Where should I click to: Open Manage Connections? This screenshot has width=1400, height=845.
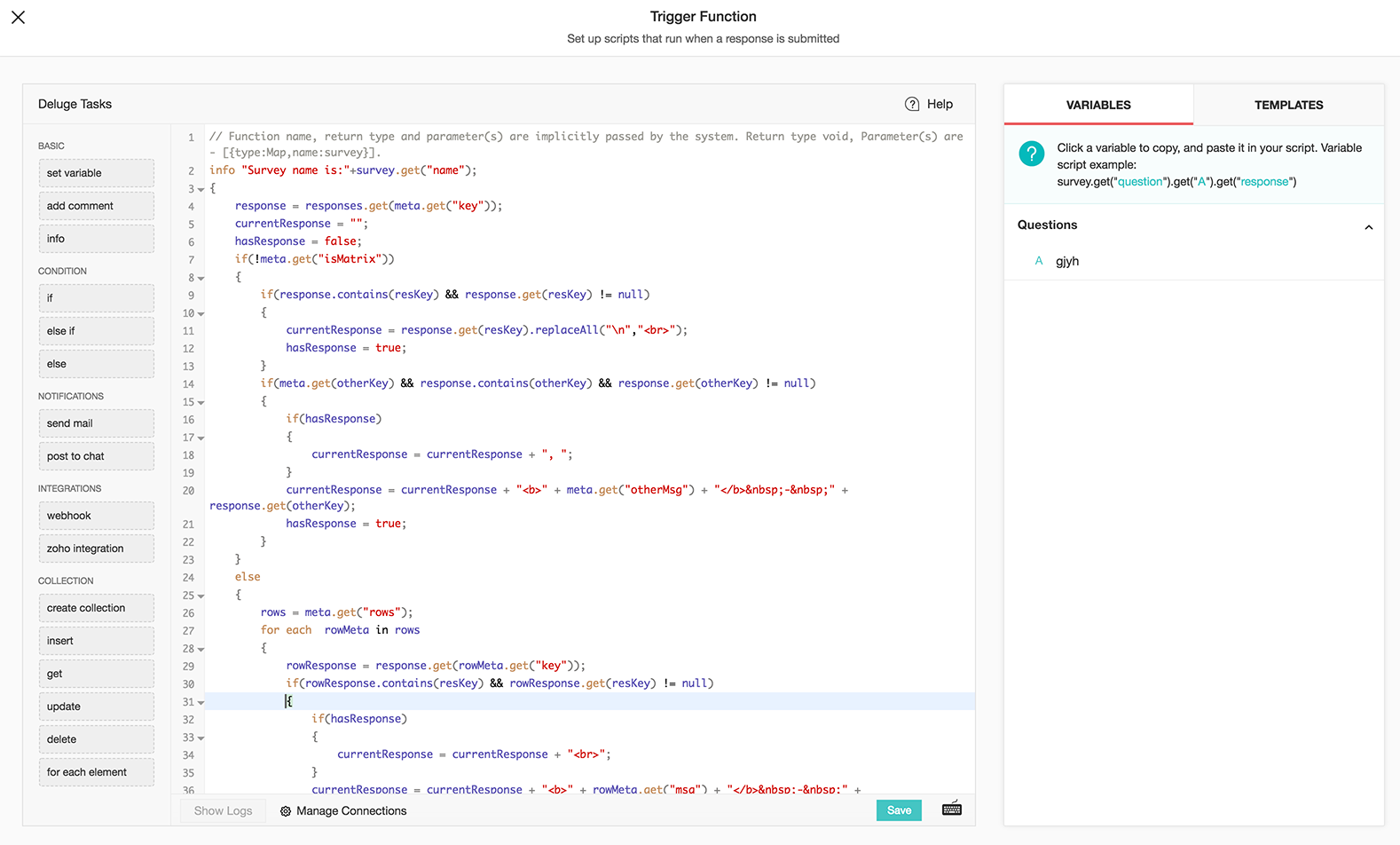343,811
